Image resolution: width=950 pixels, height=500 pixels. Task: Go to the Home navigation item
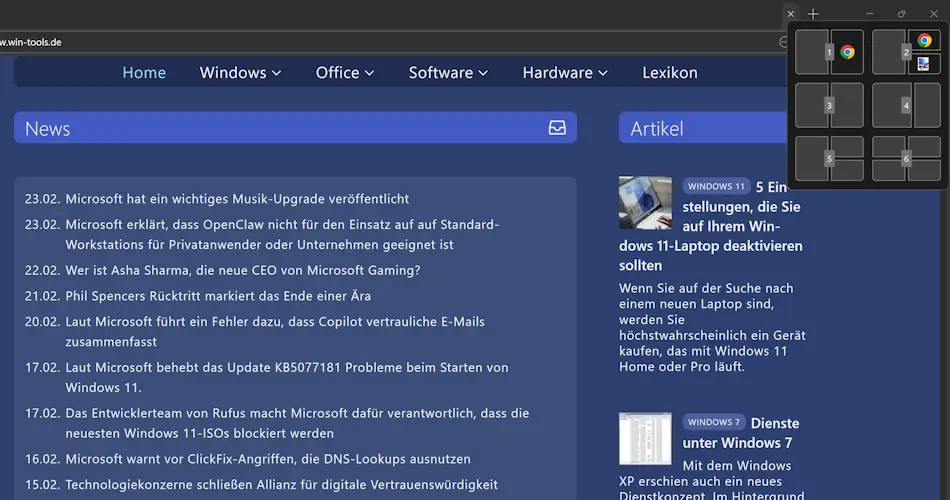pos(144,73)
